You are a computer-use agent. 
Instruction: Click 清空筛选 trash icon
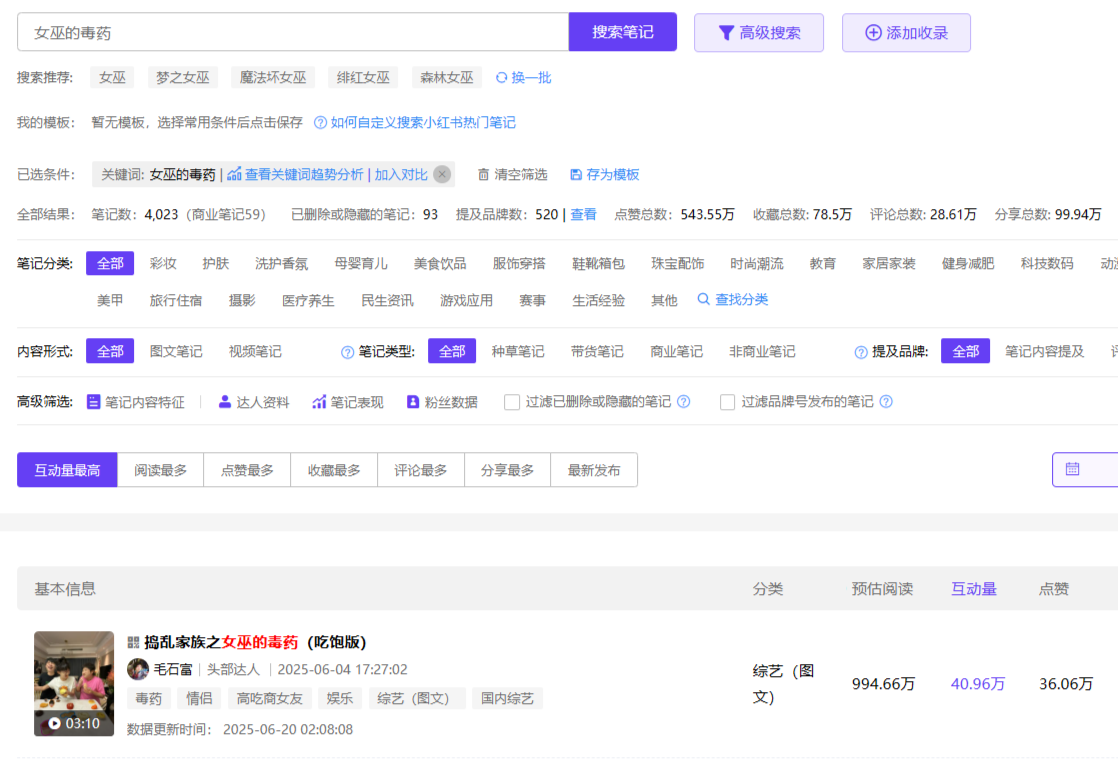(x=483, y=175)
